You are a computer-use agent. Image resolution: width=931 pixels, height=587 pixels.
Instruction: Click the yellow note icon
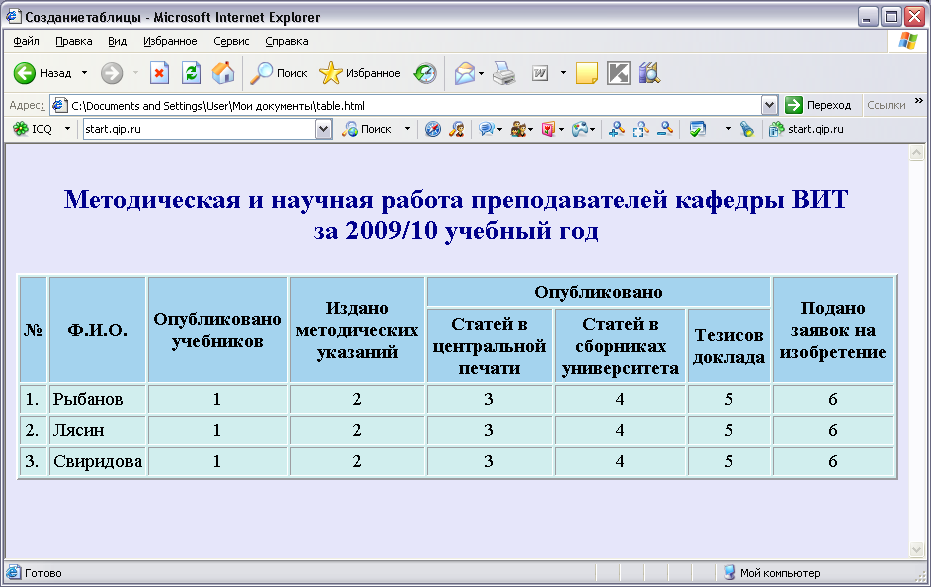tap(587, 73)
